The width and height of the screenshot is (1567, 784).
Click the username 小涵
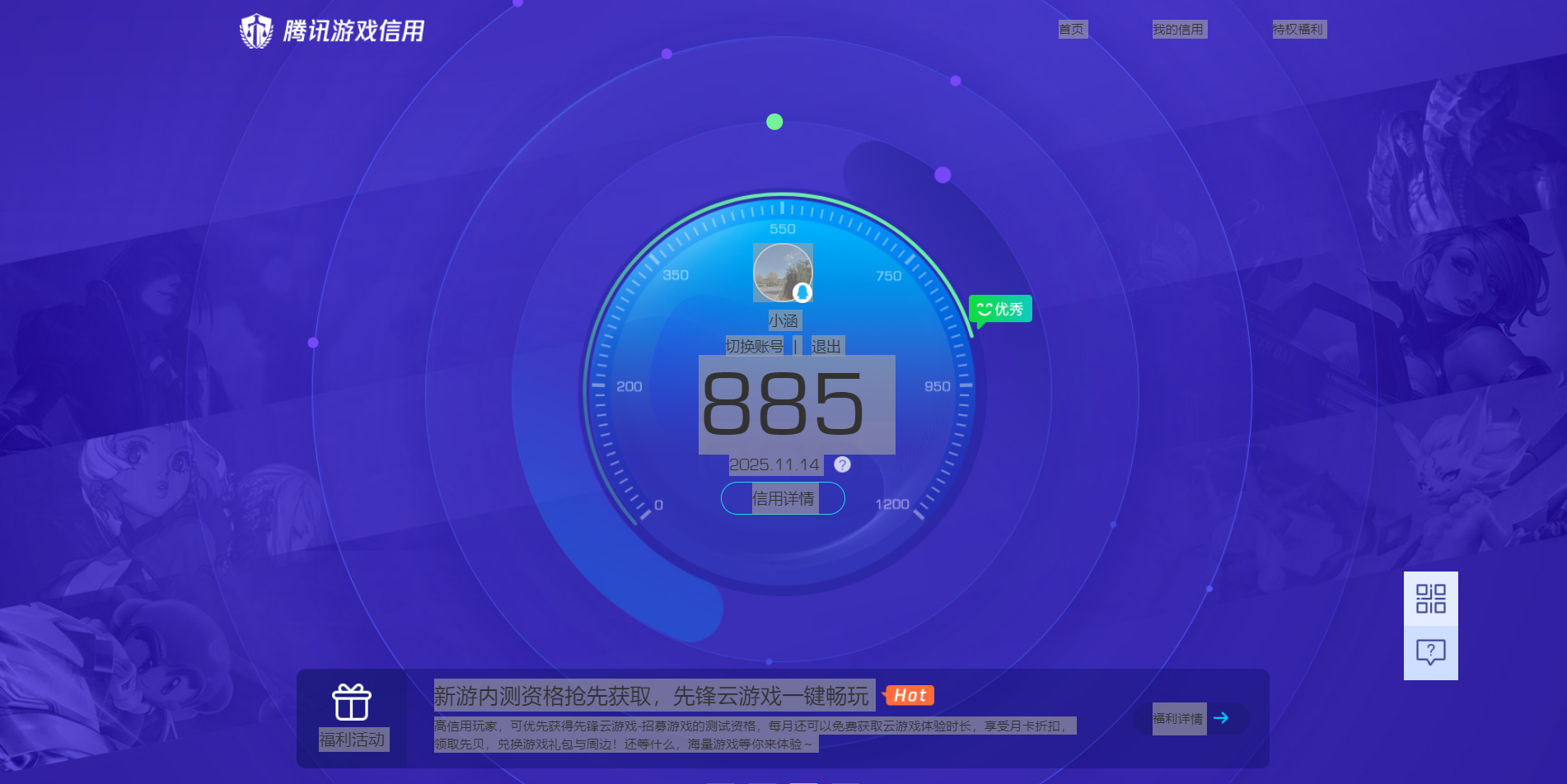[x=783, y=320]
